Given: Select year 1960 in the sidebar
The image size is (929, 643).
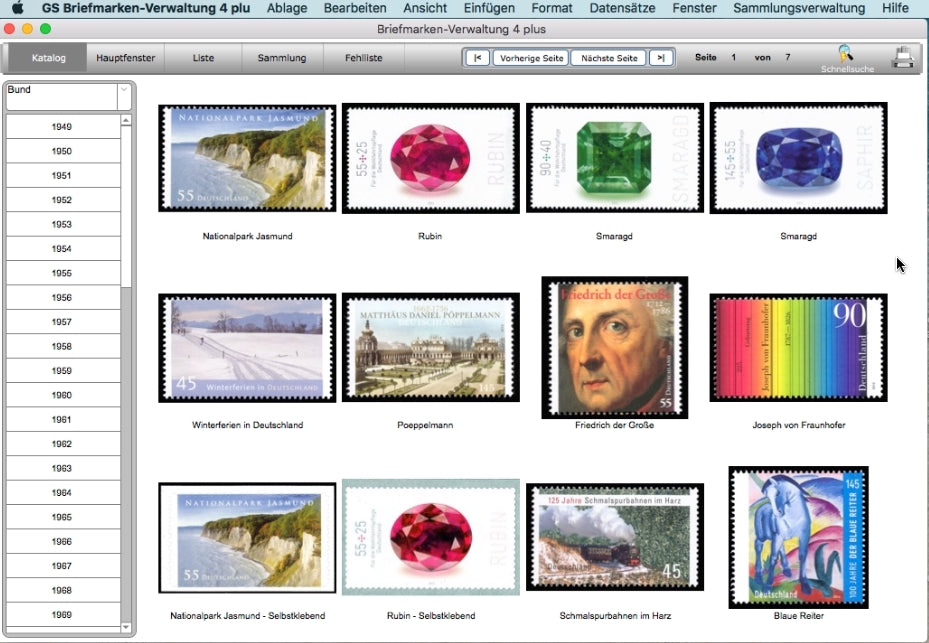Looking at the screenshot, I should (x=62, y=395).
